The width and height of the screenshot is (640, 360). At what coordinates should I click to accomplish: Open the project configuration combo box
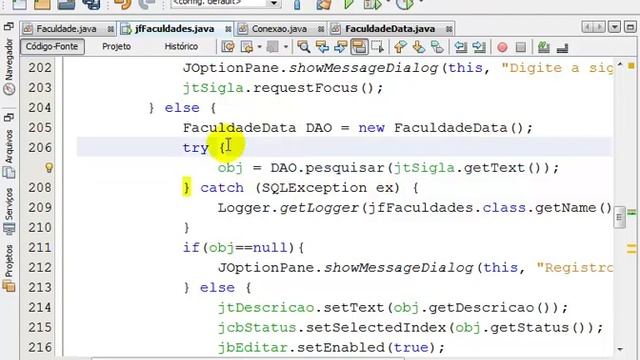(x=225, y=3)
